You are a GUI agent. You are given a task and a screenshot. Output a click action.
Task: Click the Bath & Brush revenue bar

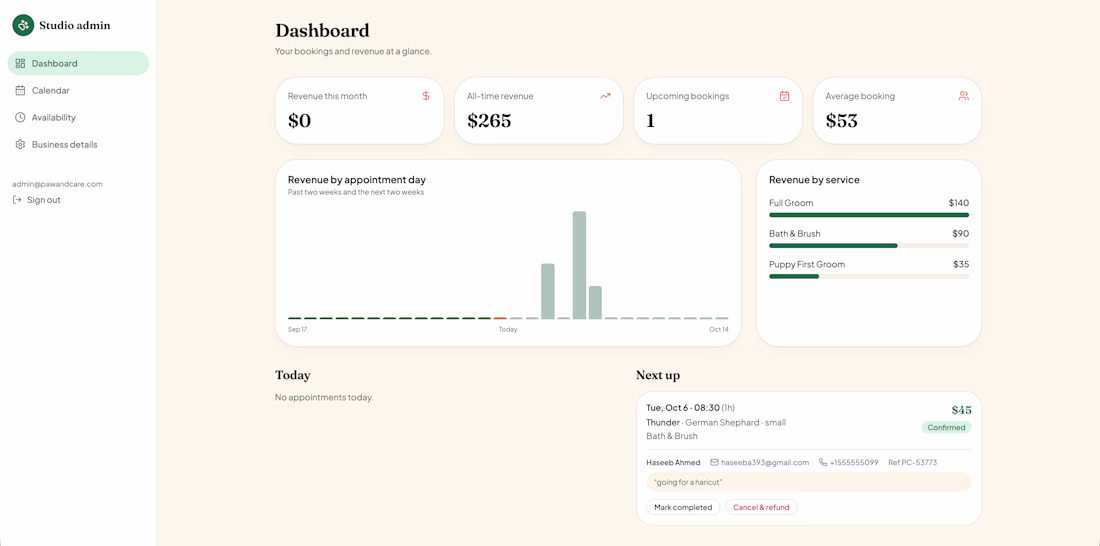click(x=868, y=246)
